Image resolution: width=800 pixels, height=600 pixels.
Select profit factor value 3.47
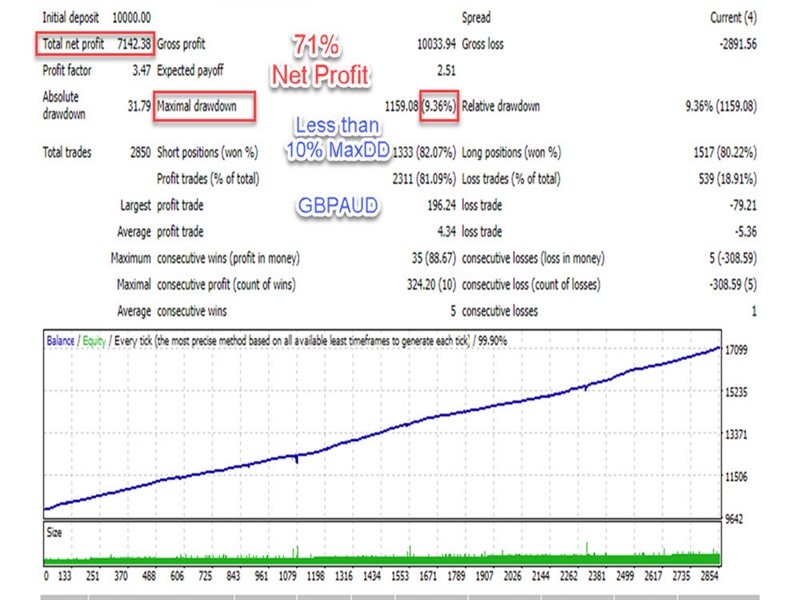pyautogui.click(x=141, y=70)
